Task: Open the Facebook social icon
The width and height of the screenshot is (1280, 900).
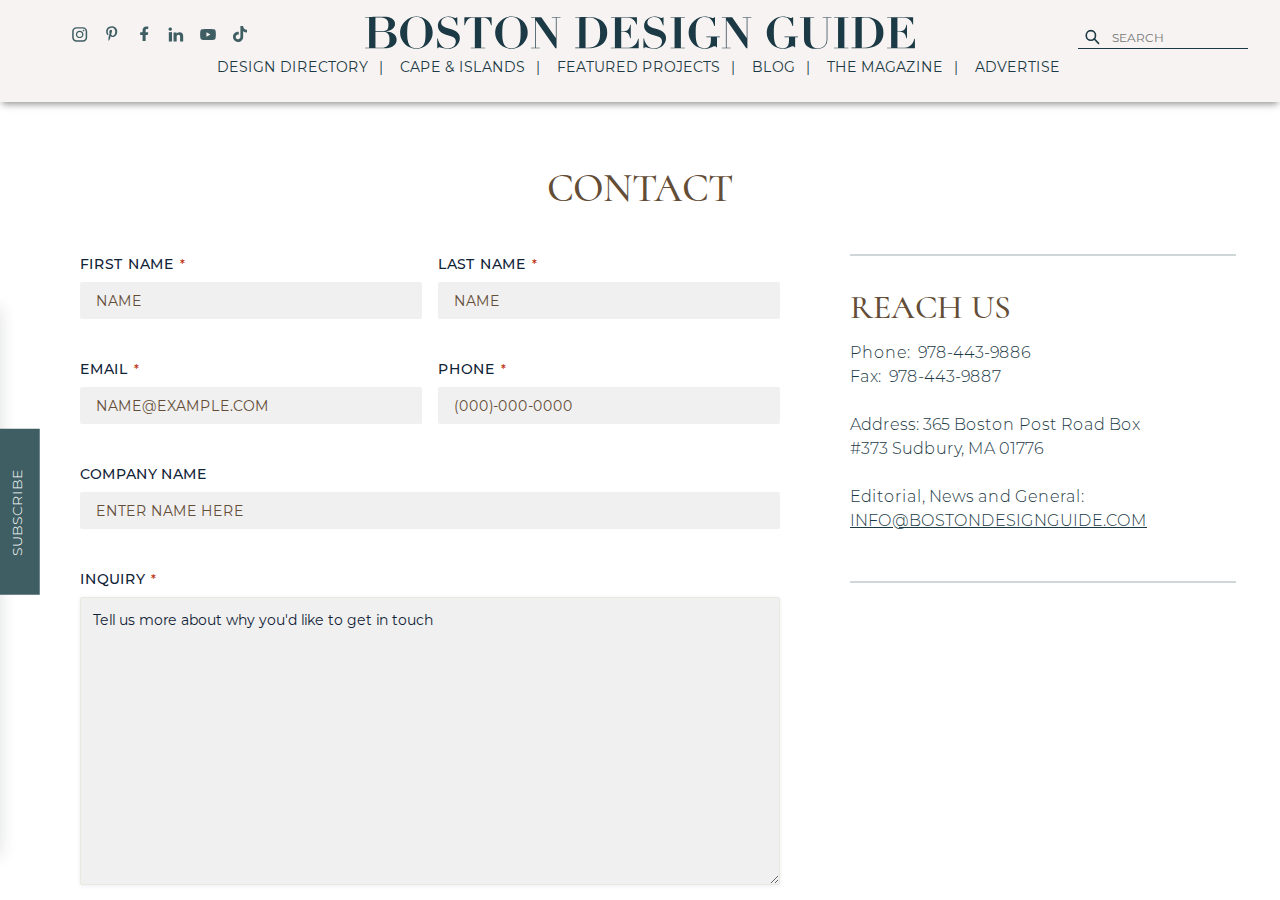Action: tap(144, 34)
